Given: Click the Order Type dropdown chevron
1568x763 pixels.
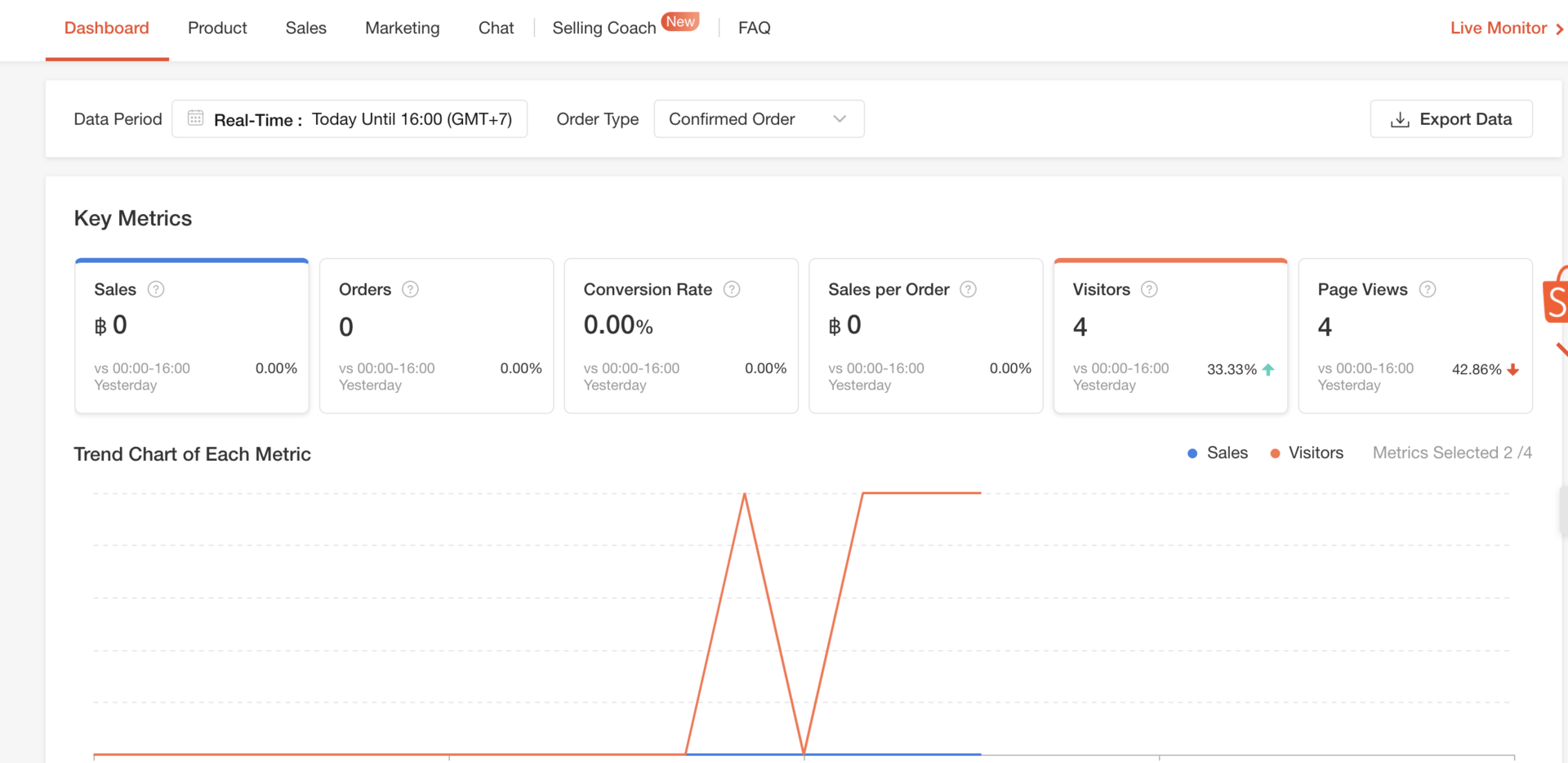Looking at the screenshot, I should point(840,119).
